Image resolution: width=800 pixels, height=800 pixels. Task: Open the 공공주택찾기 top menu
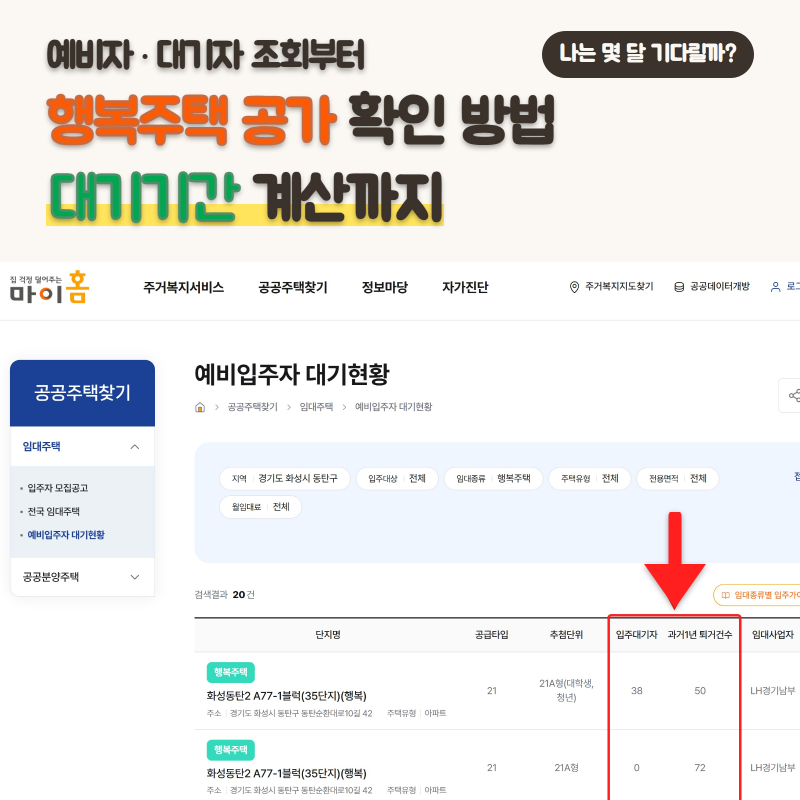pos(293,287)
